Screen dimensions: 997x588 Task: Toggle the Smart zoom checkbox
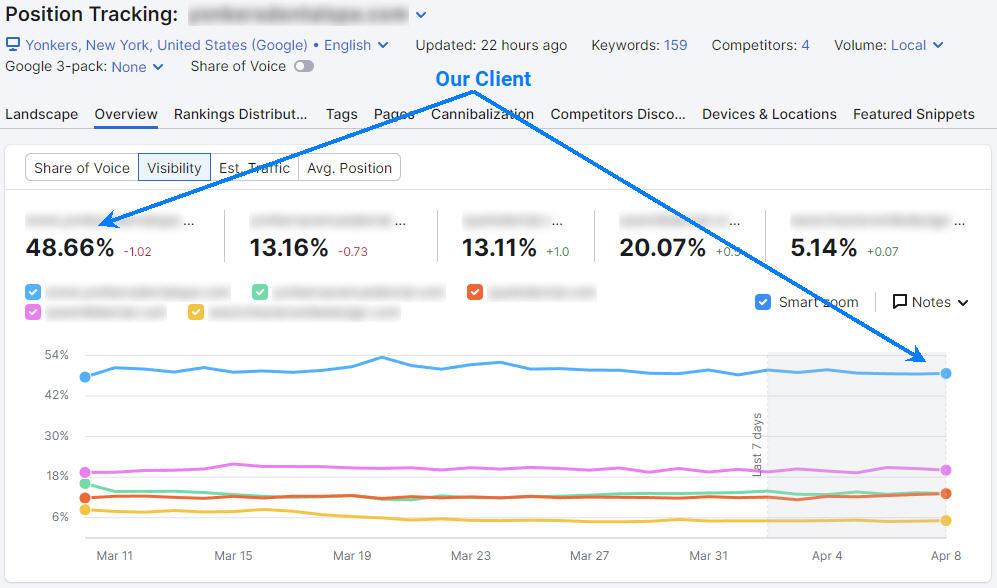763,301
